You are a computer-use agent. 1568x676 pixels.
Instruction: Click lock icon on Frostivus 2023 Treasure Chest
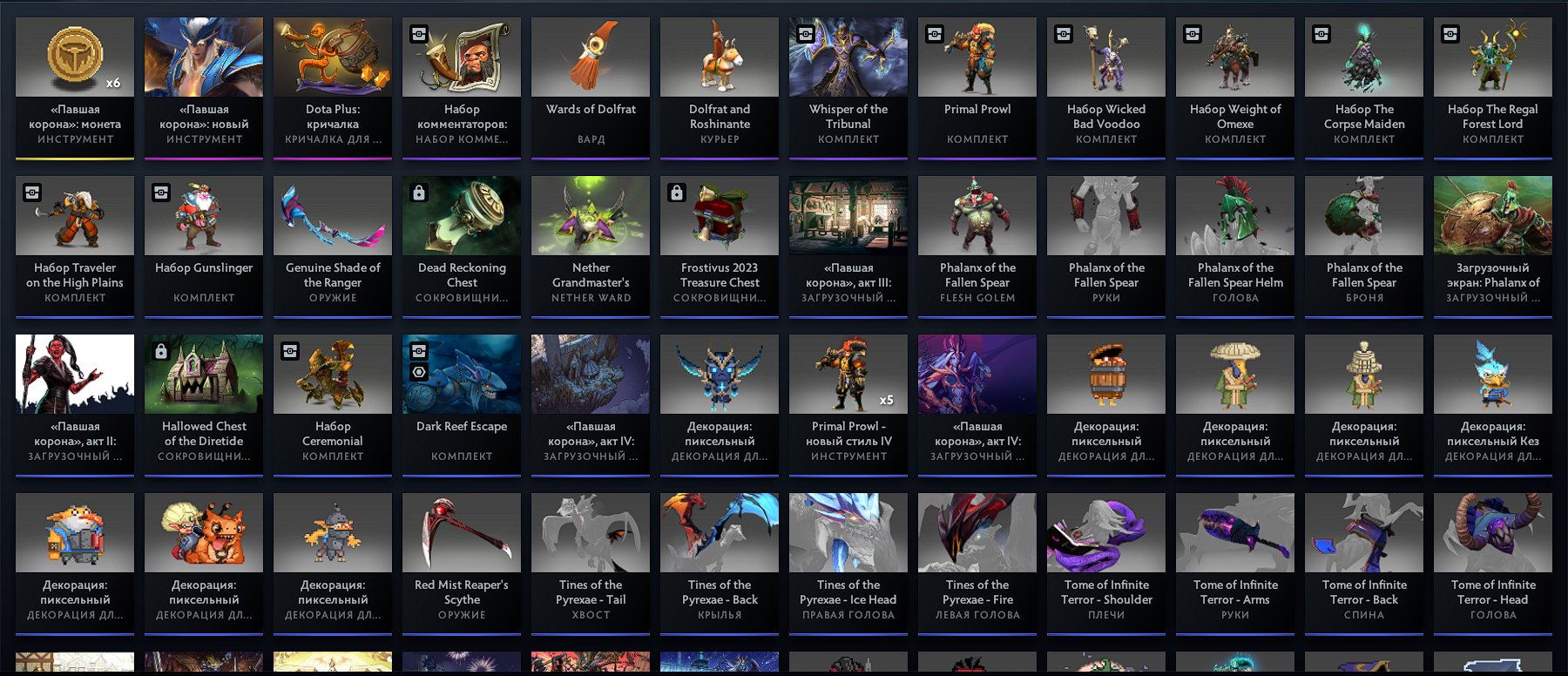(677, 193)
